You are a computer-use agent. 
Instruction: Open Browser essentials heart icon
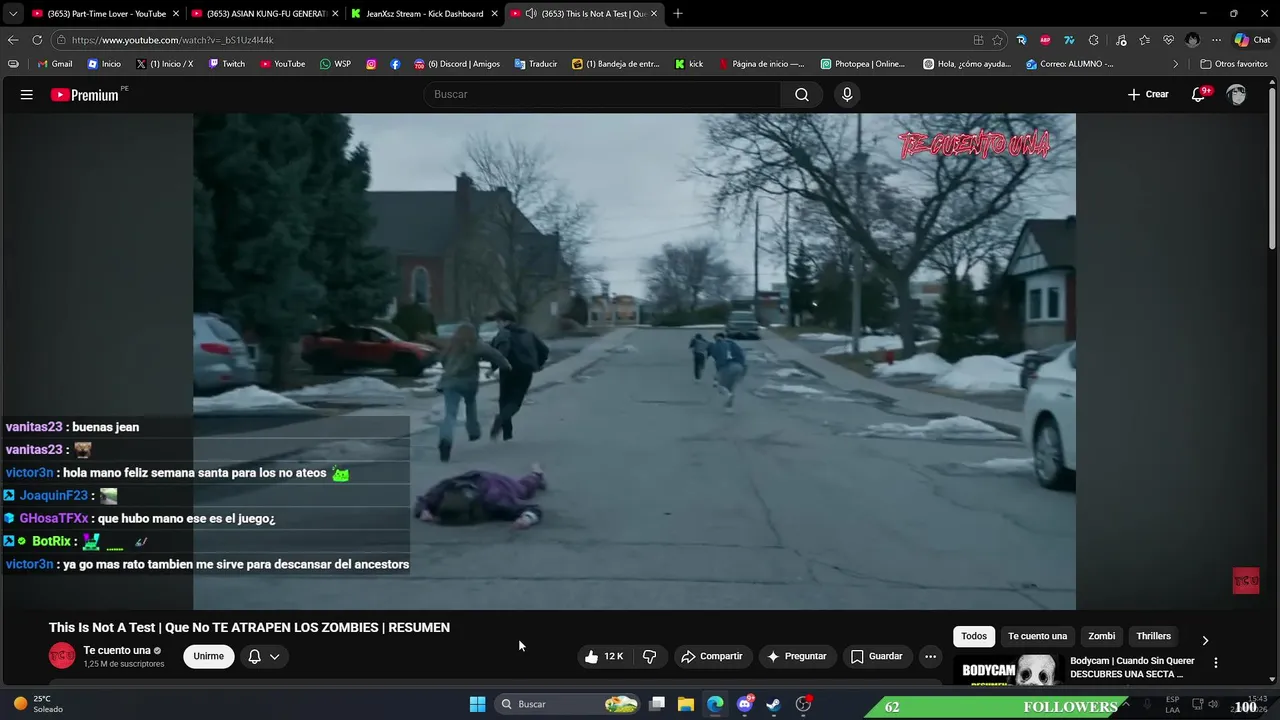[x=1168, y=40]
